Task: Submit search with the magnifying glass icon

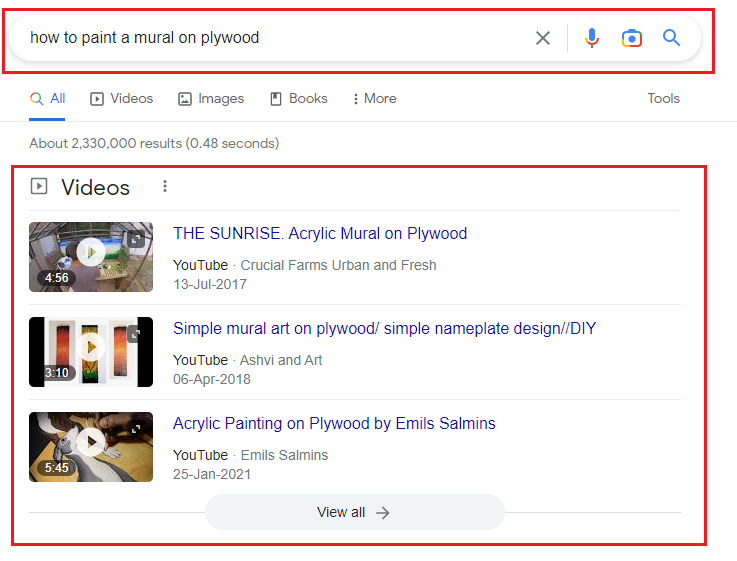Action: (x=671, y=38)
